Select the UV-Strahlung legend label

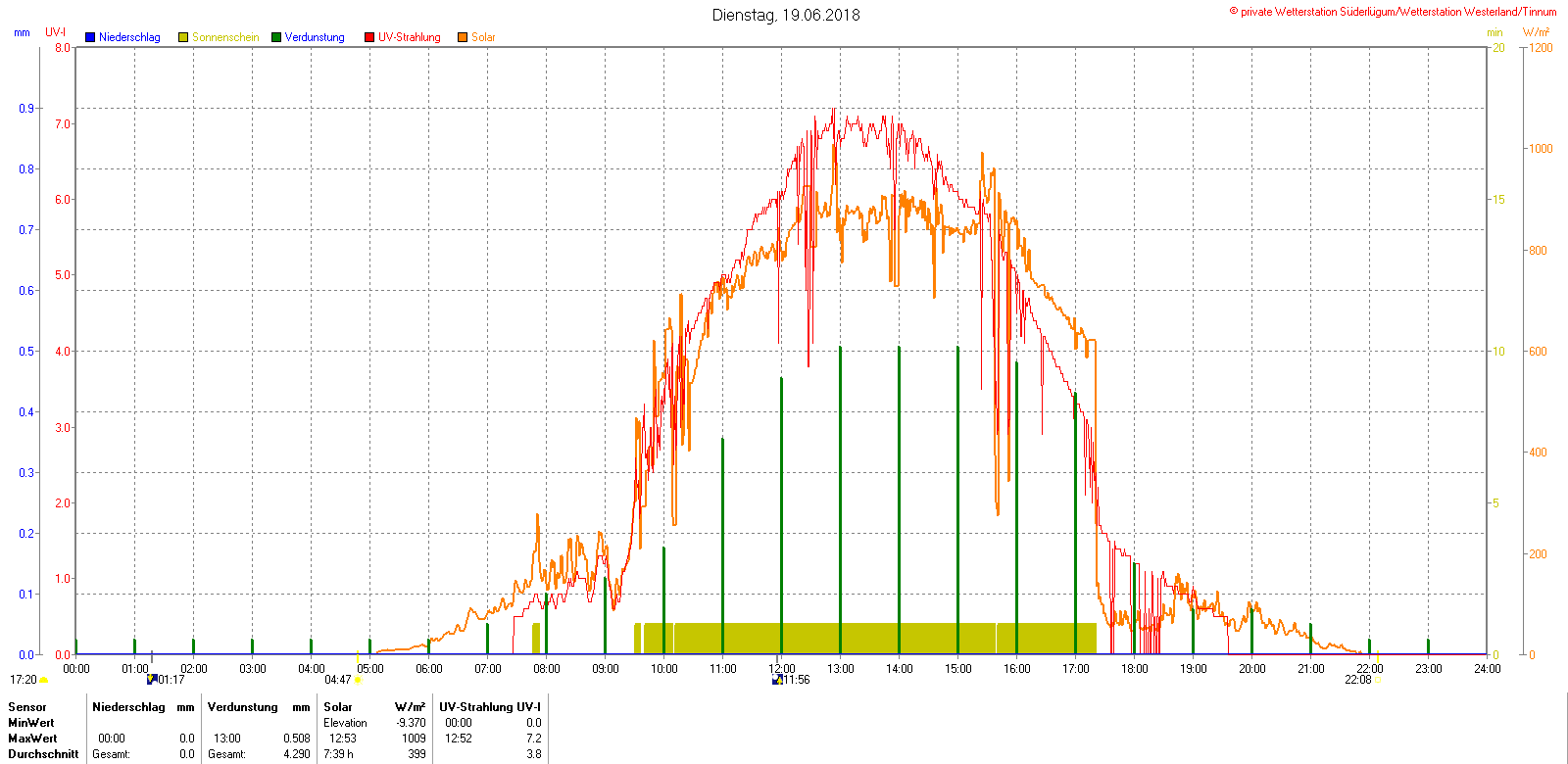[410, 37]
